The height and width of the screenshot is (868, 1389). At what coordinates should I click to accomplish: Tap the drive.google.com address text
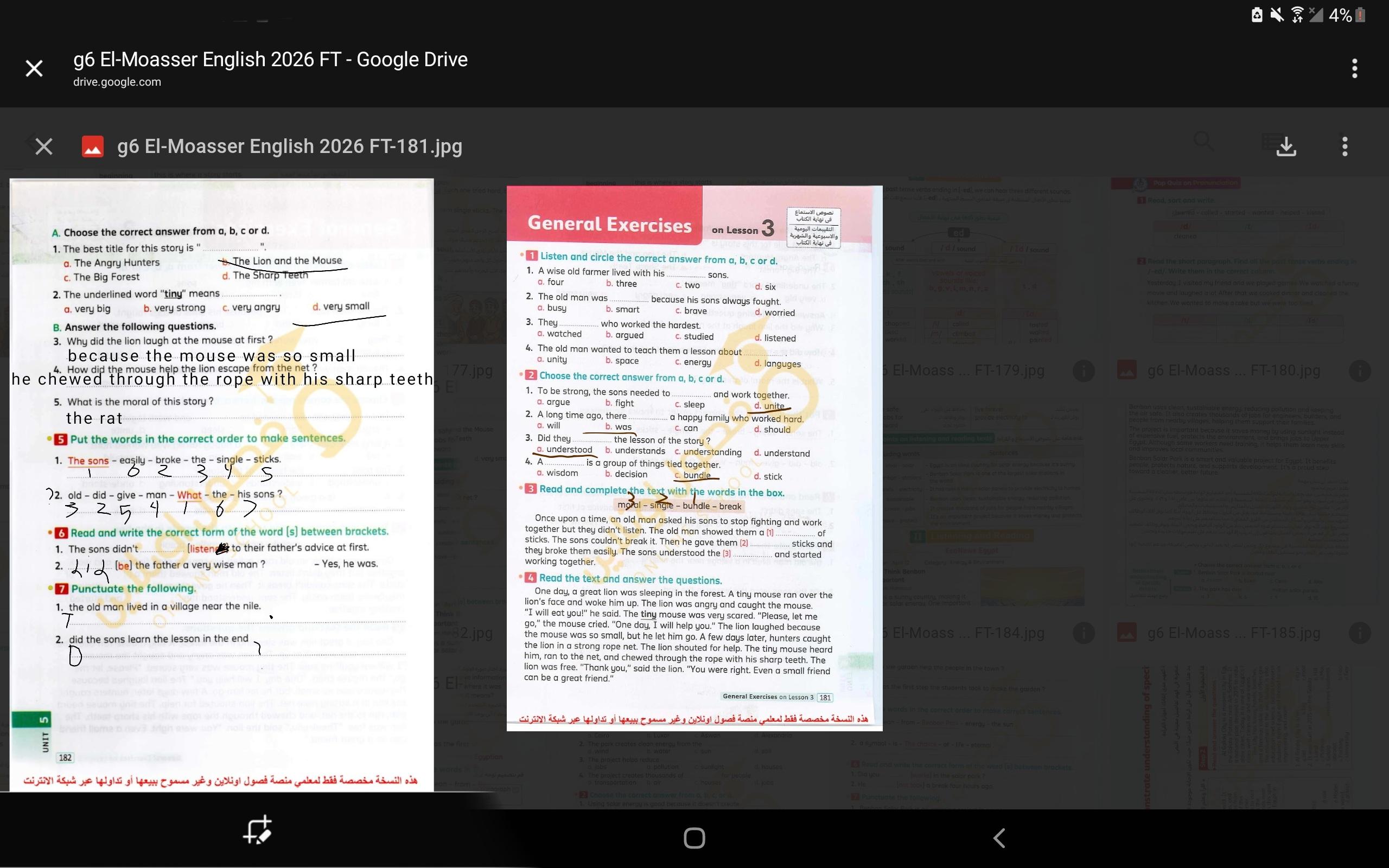(x=117, y=82)
